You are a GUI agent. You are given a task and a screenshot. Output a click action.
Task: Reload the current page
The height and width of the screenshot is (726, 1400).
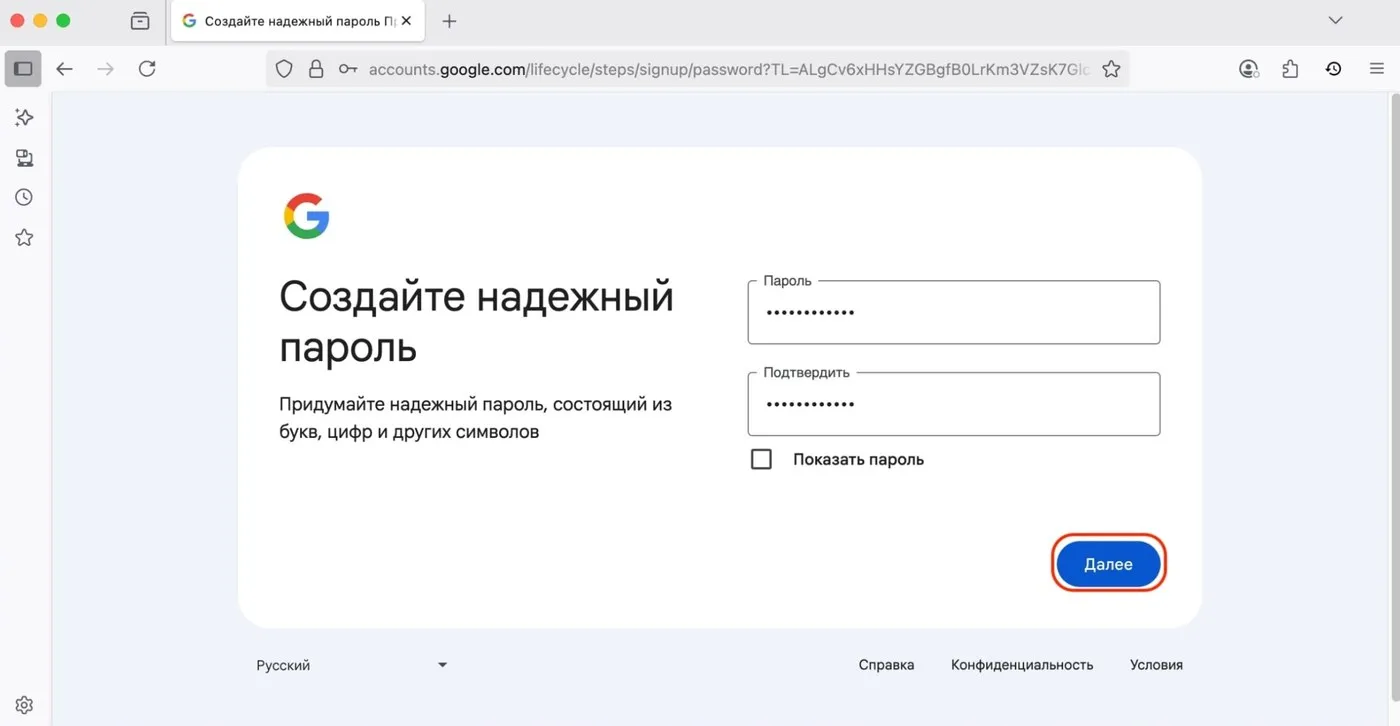point(147,69)
